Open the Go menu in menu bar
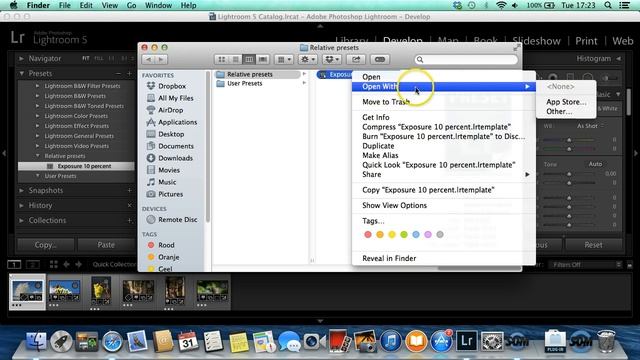 coord(131,5)
